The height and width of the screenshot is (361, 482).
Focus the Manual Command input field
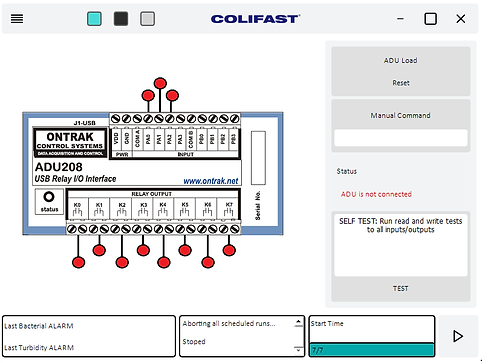coord(401,138)
